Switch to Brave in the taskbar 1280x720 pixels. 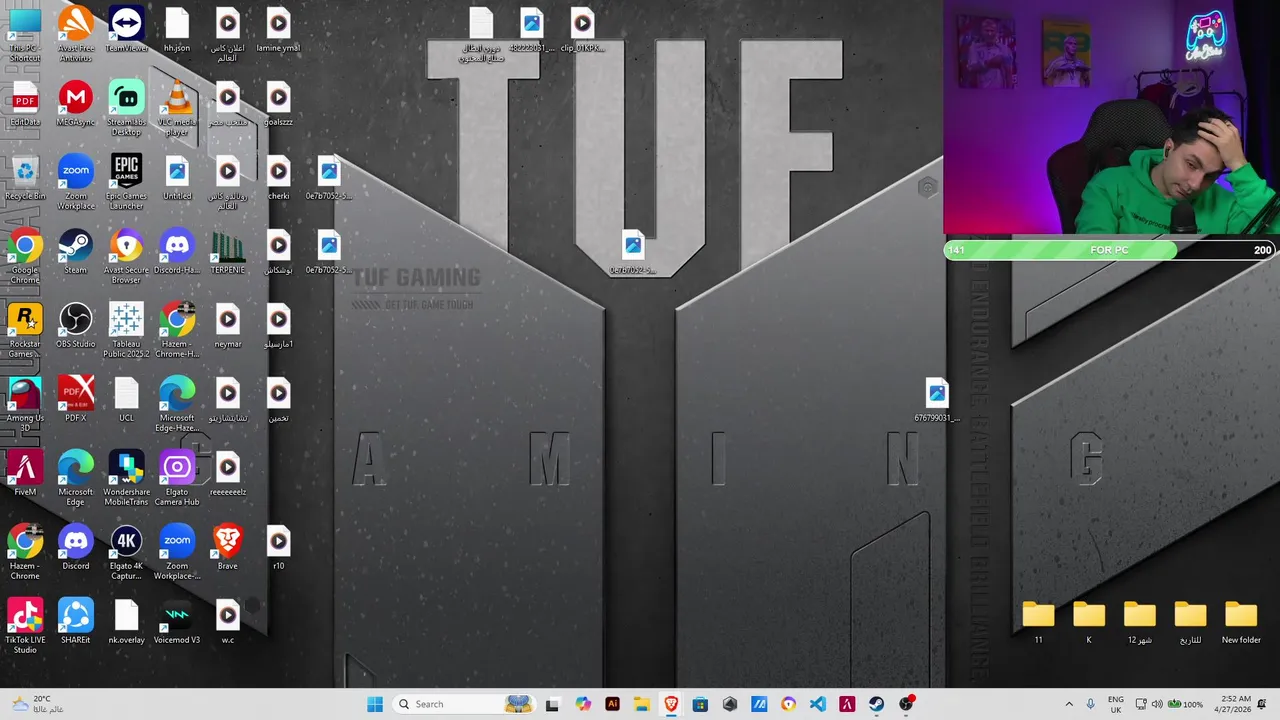[x=671, y=704]
